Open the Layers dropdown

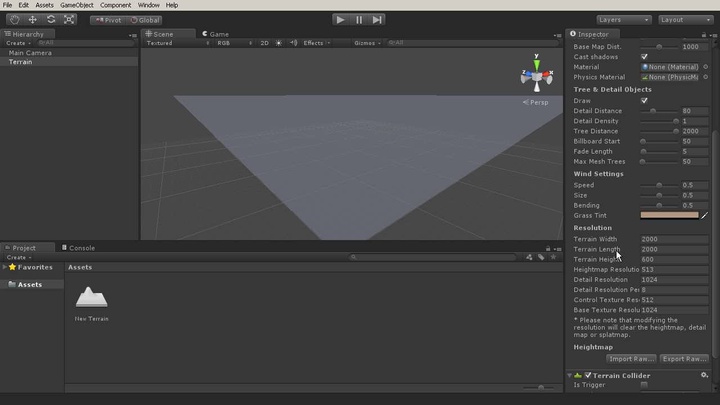click(624, 20)
